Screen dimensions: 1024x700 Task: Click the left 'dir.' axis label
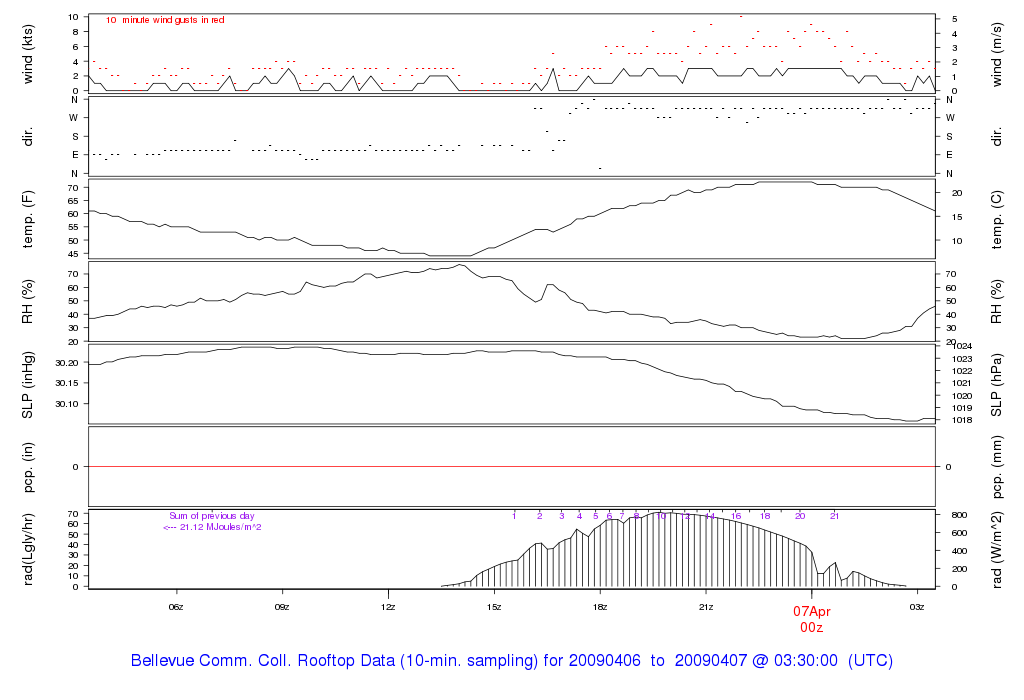28,137
